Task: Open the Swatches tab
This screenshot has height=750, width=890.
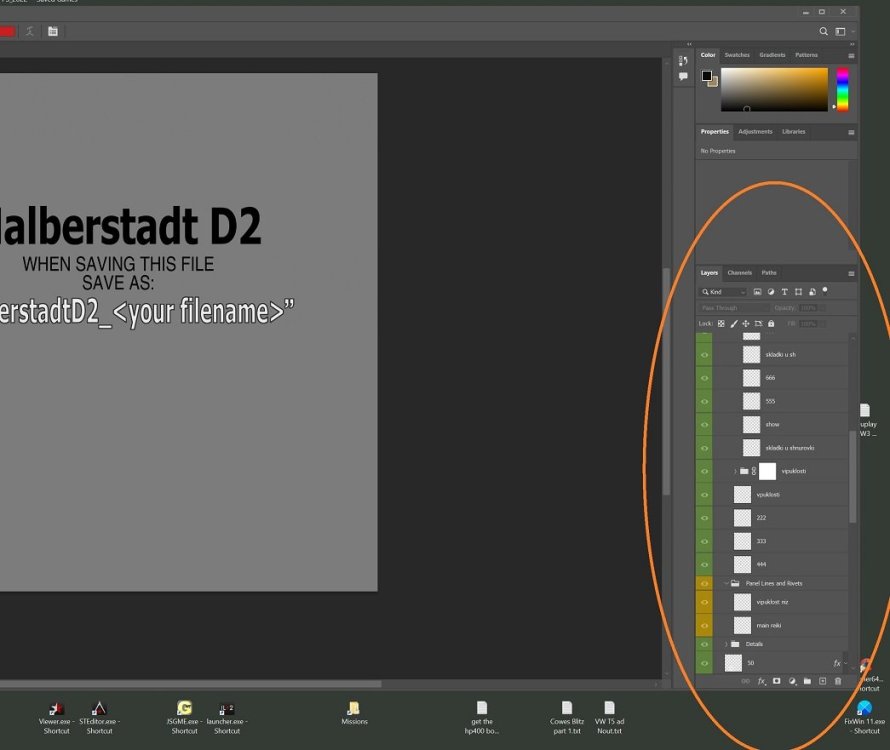Action: [x=737, y=55]
